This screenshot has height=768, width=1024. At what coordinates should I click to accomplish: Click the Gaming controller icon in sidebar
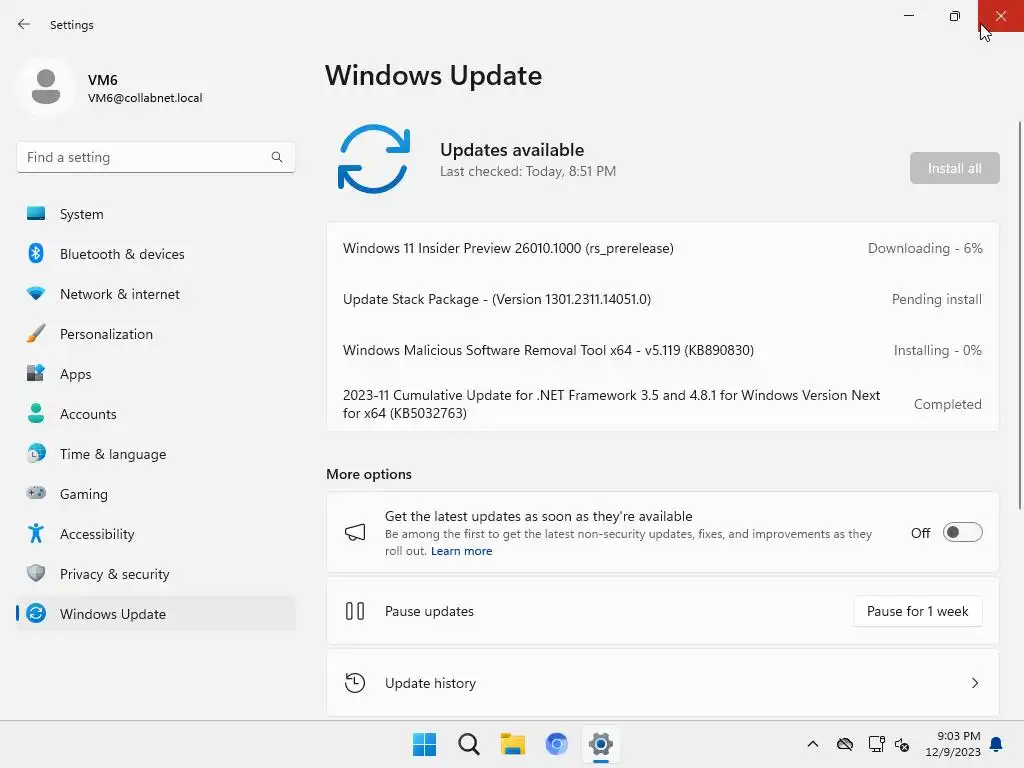tap(36, 493)
